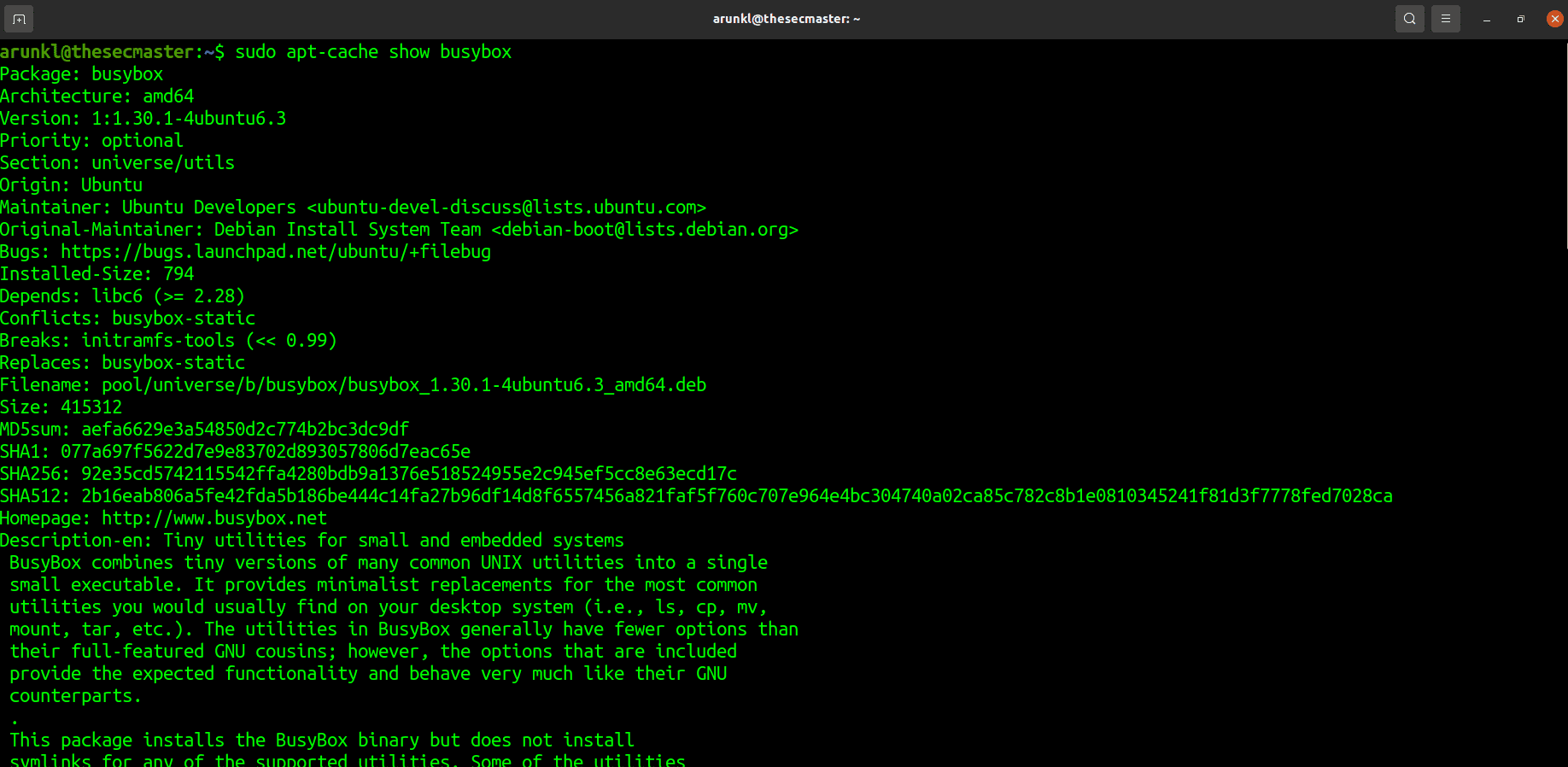Click the Replaces: busybox-static line
The width and height of the screenshot is (1568, 767).
(123, 363)
